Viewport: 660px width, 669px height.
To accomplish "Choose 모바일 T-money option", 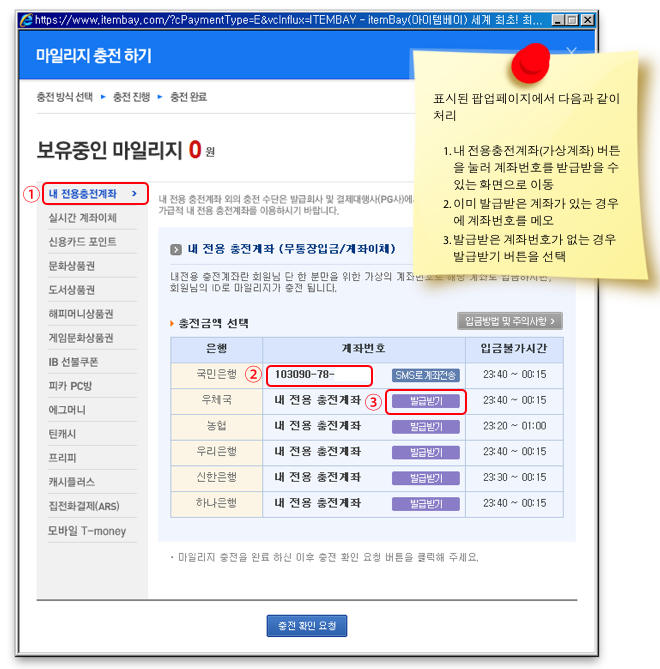I will 87,531.
